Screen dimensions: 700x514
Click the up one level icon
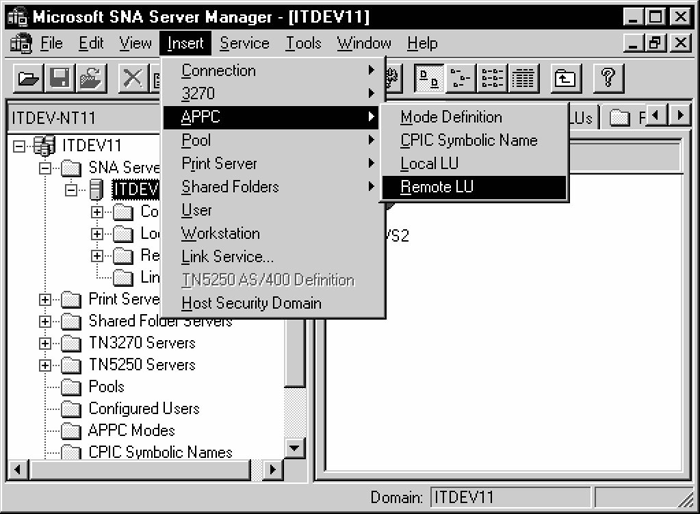(566, 78)
